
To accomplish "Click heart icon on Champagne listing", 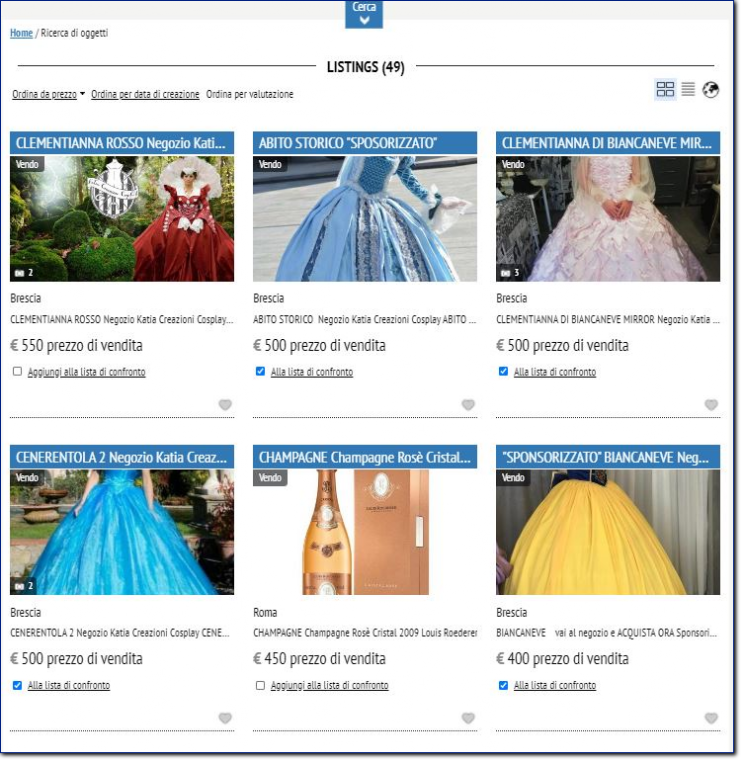I will tap(468, 718).
